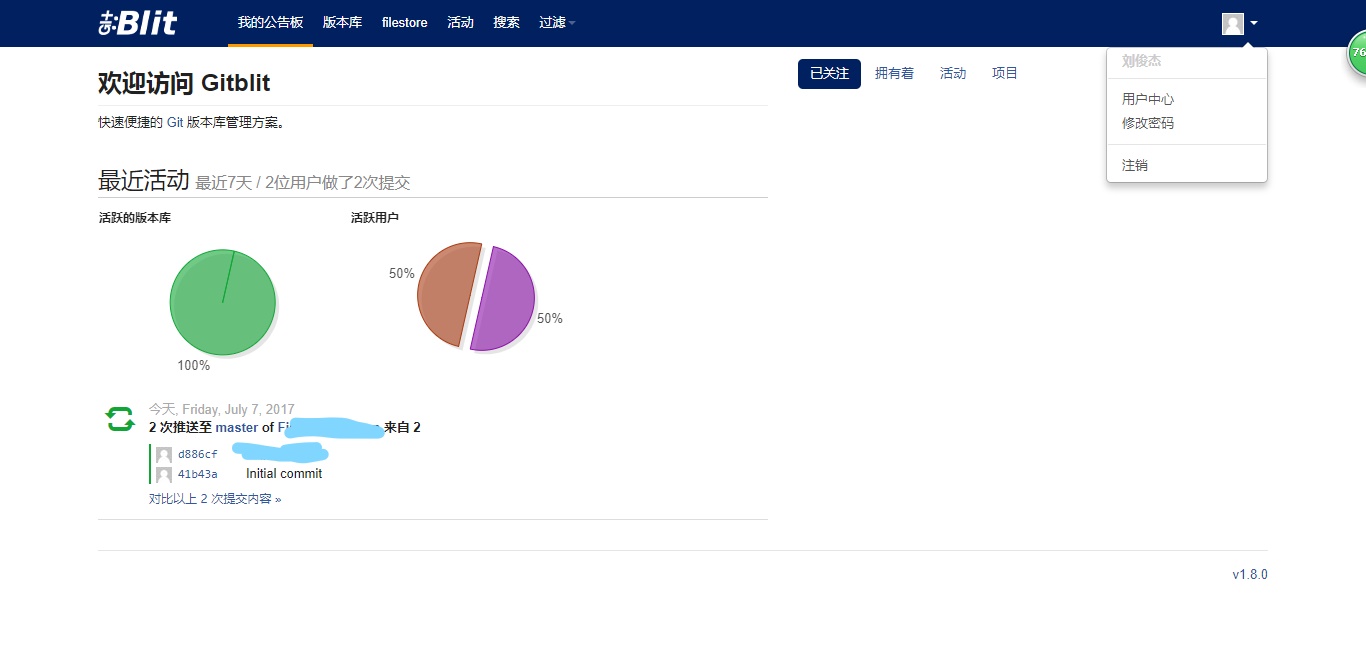Click avatar beside commit 41b43a

click(164, 475)
